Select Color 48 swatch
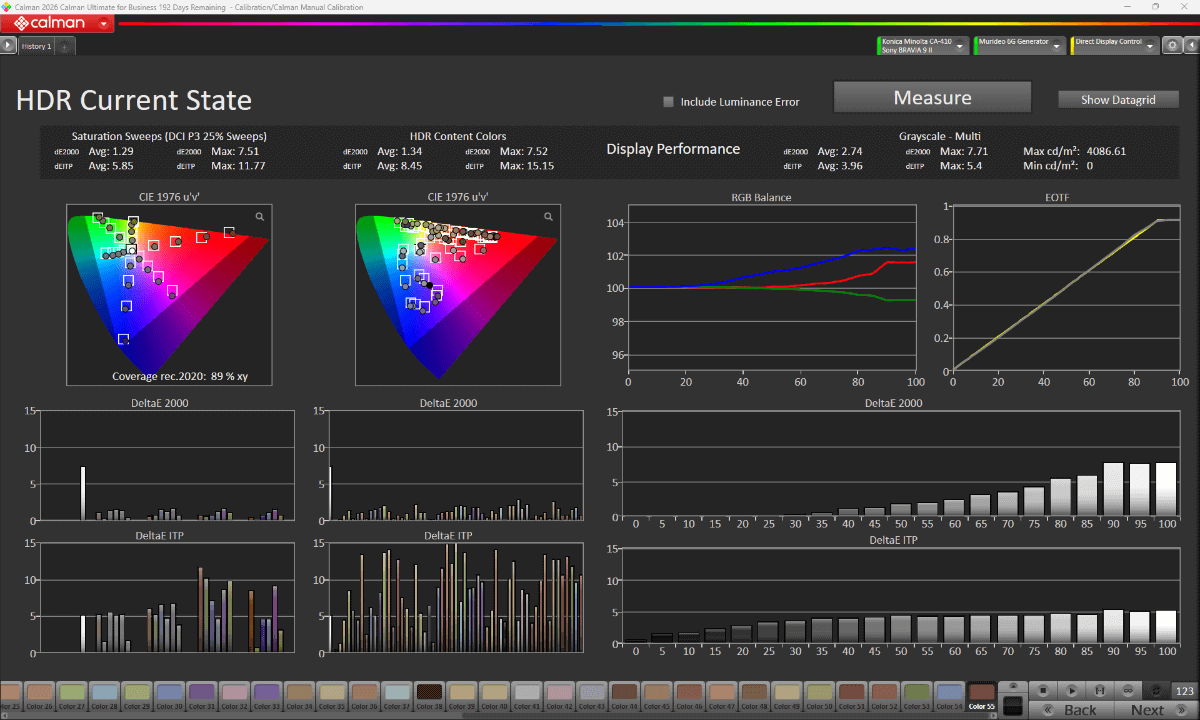 [754, 695]
